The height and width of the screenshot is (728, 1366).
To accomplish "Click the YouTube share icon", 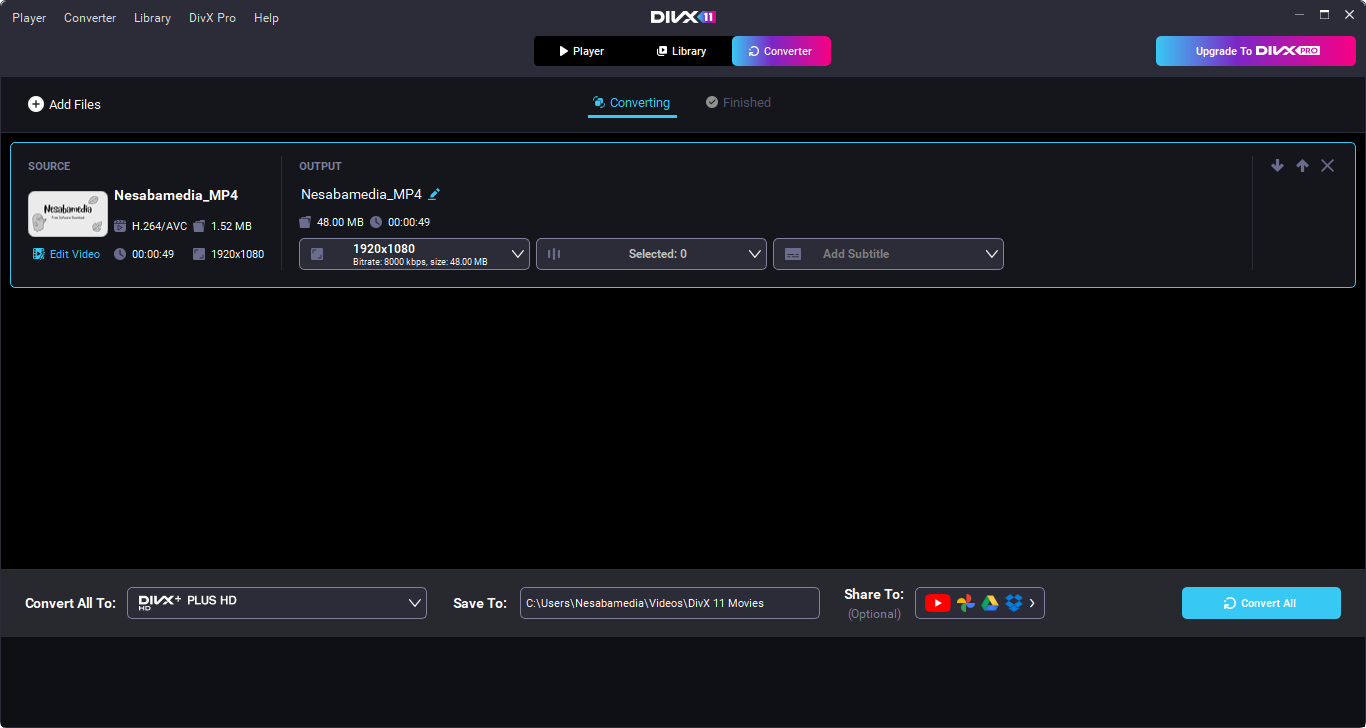I will point(937,603).
